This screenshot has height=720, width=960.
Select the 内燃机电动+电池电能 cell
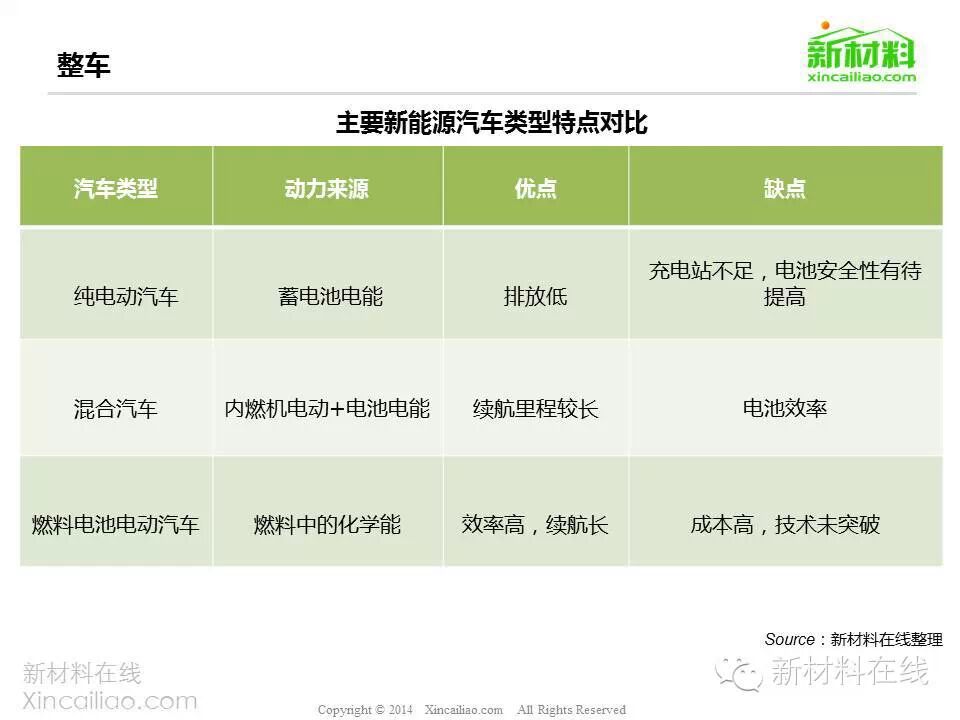(x=328, y=397)
